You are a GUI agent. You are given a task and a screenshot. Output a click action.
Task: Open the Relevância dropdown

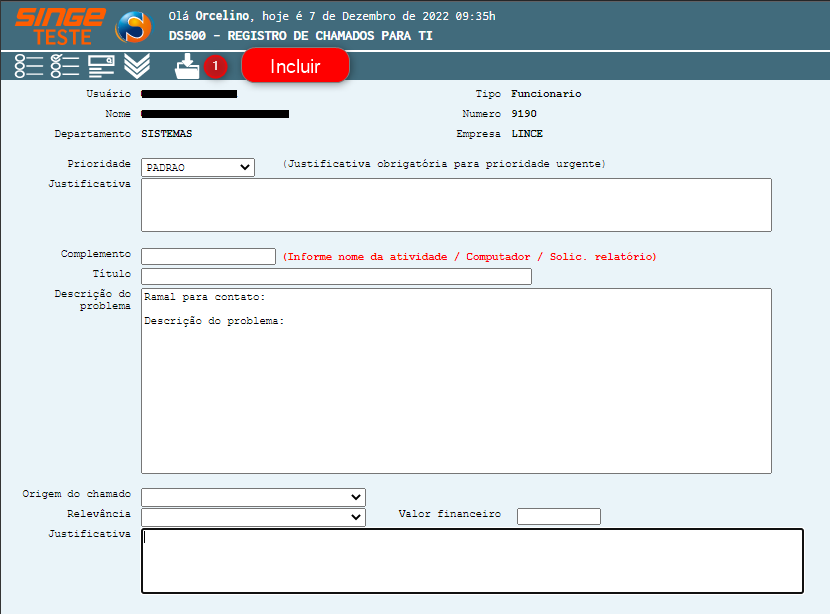pyautogui.click(x=253, y=516)
